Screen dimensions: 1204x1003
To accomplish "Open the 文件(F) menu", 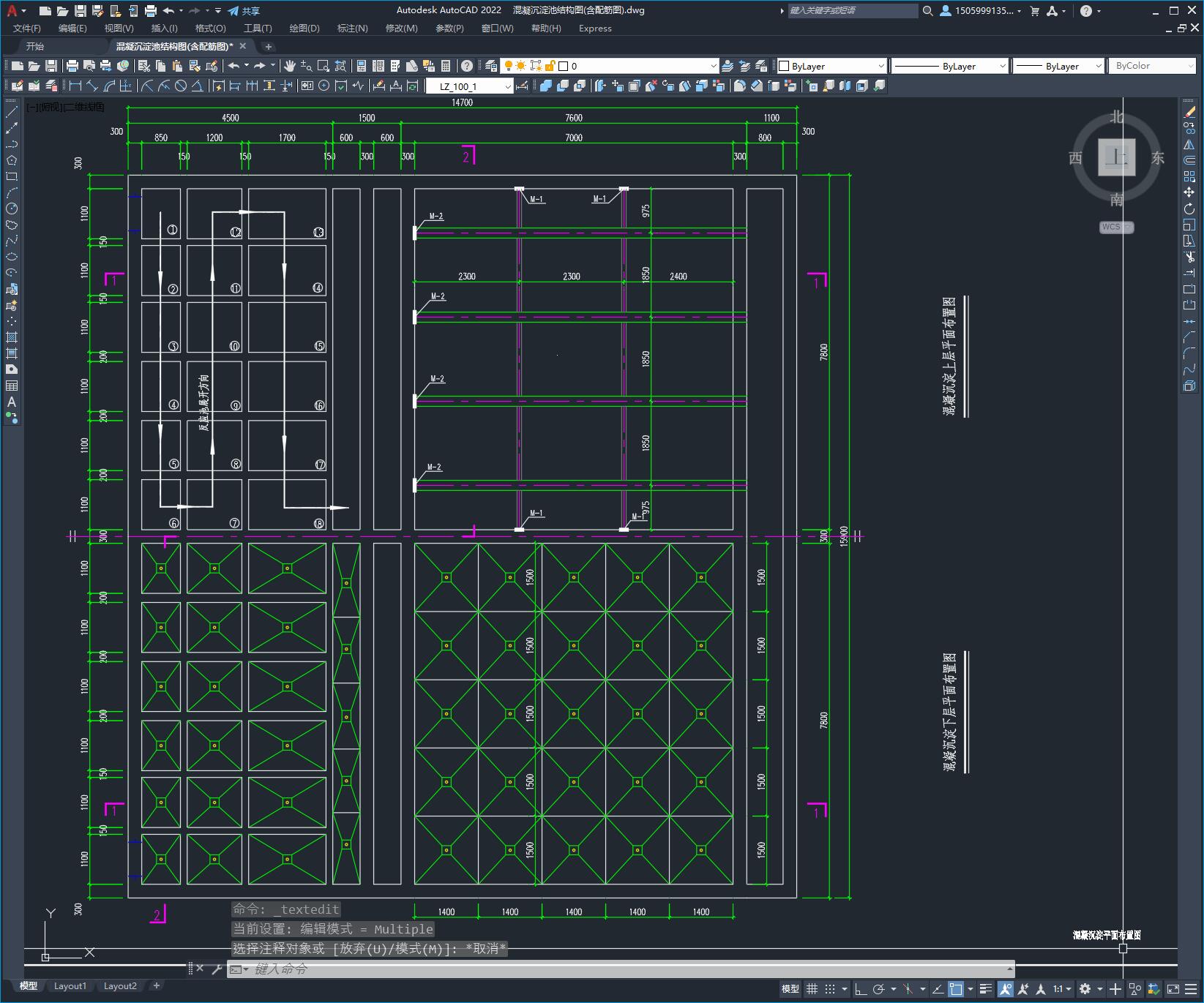I will point(27,29).
